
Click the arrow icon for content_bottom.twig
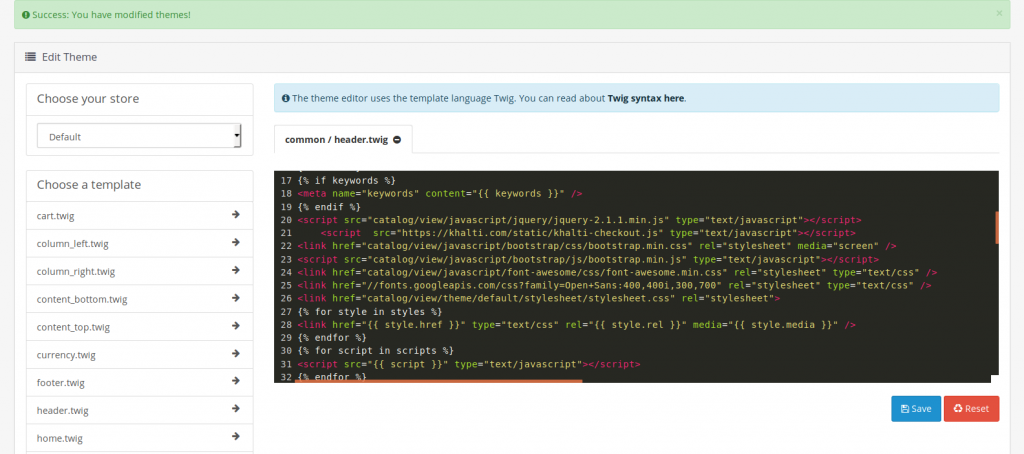[235, 298]
